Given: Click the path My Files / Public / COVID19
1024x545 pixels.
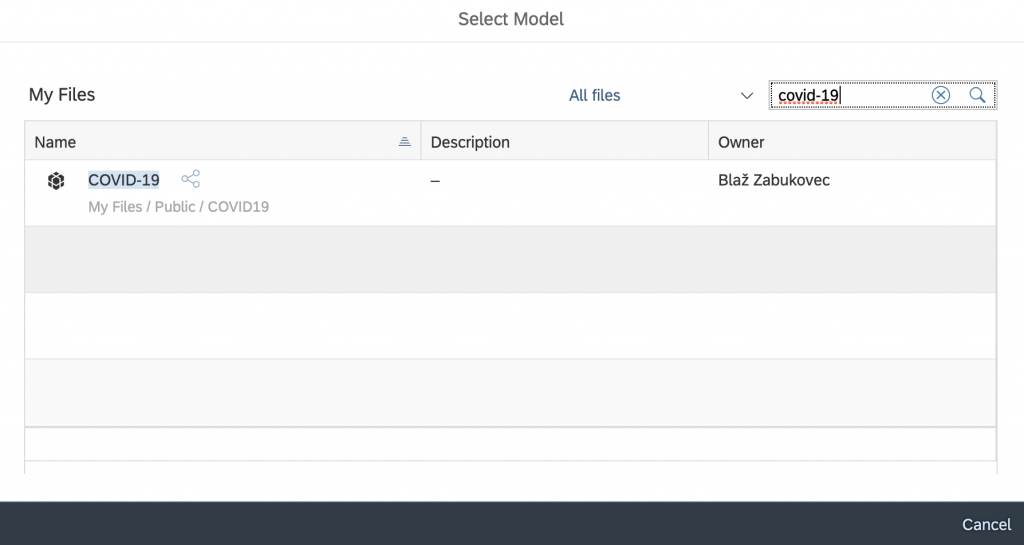Looking at the screenshot, I should pos(178,207).
